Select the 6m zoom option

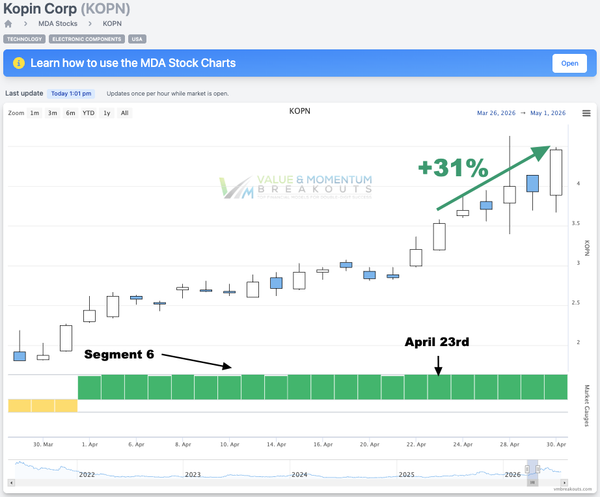click(x=70, y=113)
